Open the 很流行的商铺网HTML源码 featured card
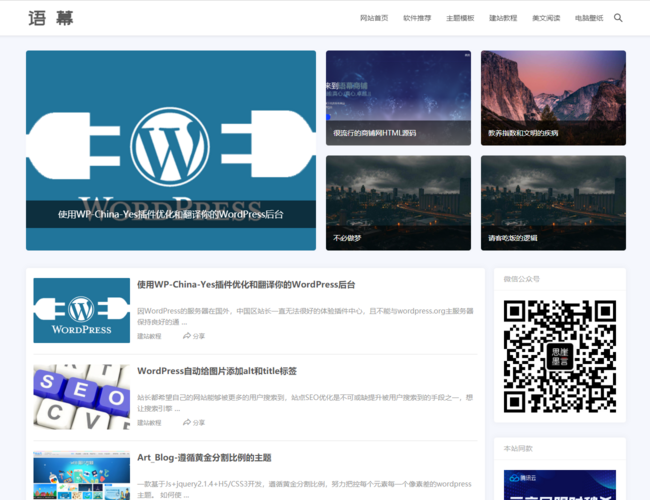The width and height of the screenshot is (650, 500). (398, 98)
